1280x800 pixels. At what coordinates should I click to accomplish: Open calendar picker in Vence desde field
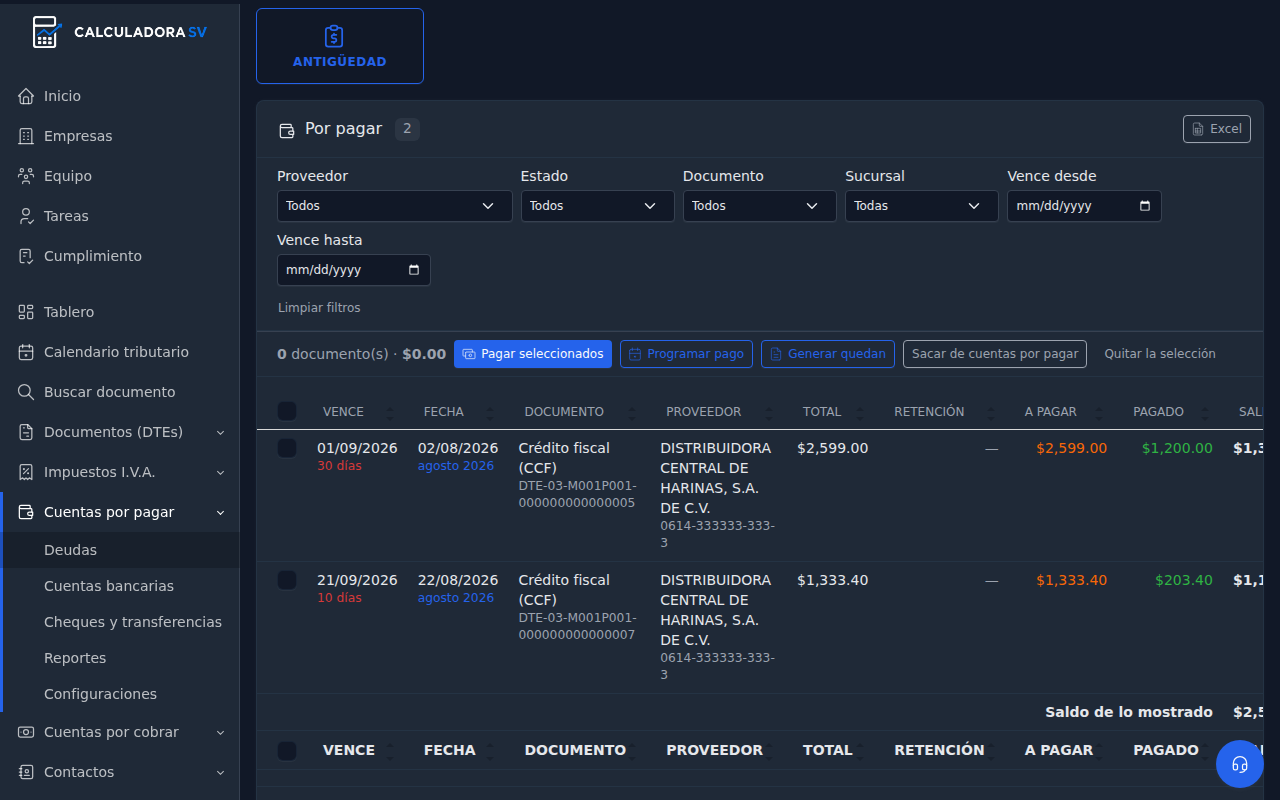1145,206
